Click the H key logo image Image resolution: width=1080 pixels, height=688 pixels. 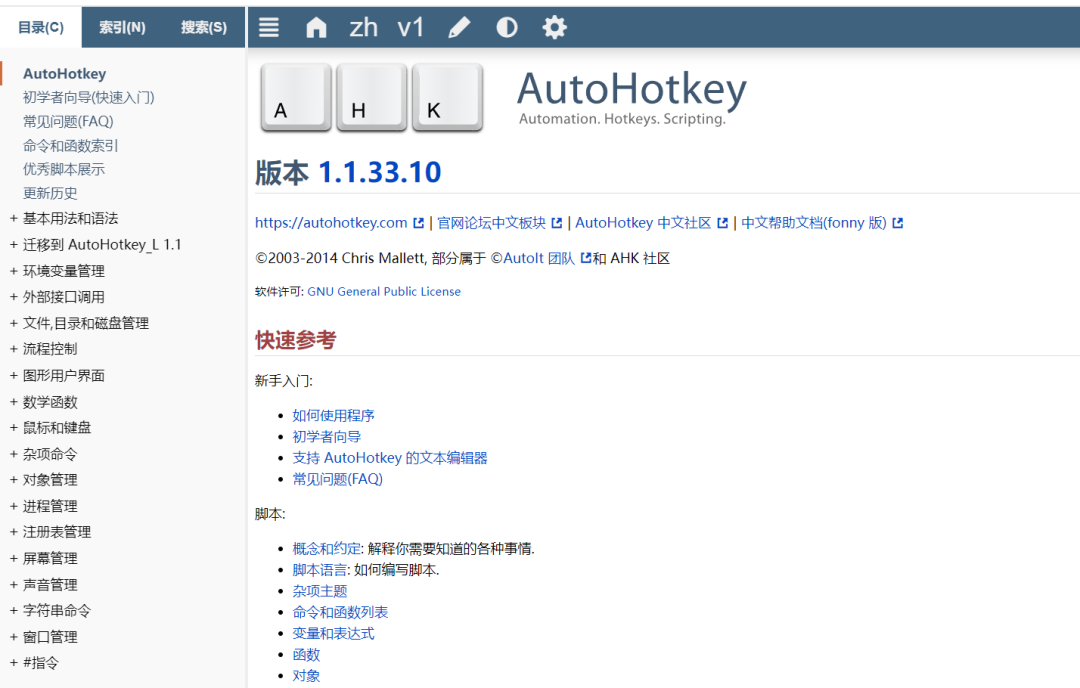(371, 96)
